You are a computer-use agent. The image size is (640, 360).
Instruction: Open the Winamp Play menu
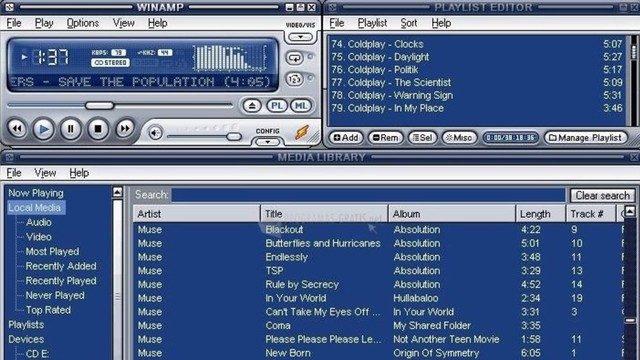pyautogui.click(x=44, y=23)
